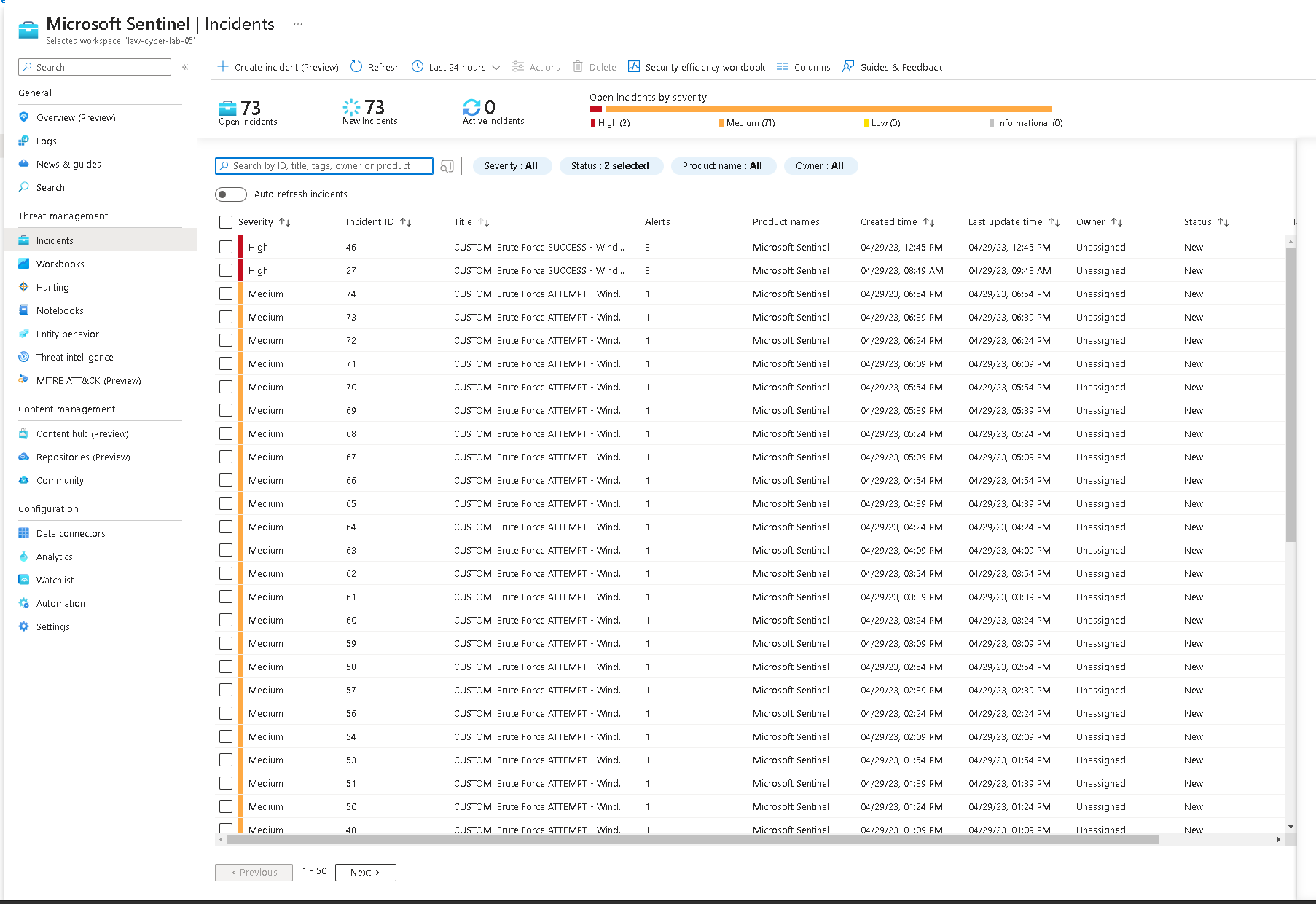Sort by Incident ID column arrows
This screenshot has height=904, width=1316.
(x=406, y=222)
